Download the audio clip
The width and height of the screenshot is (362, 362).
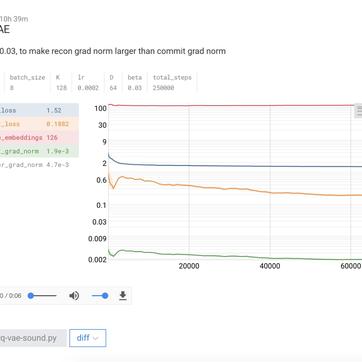pos(123,296)
